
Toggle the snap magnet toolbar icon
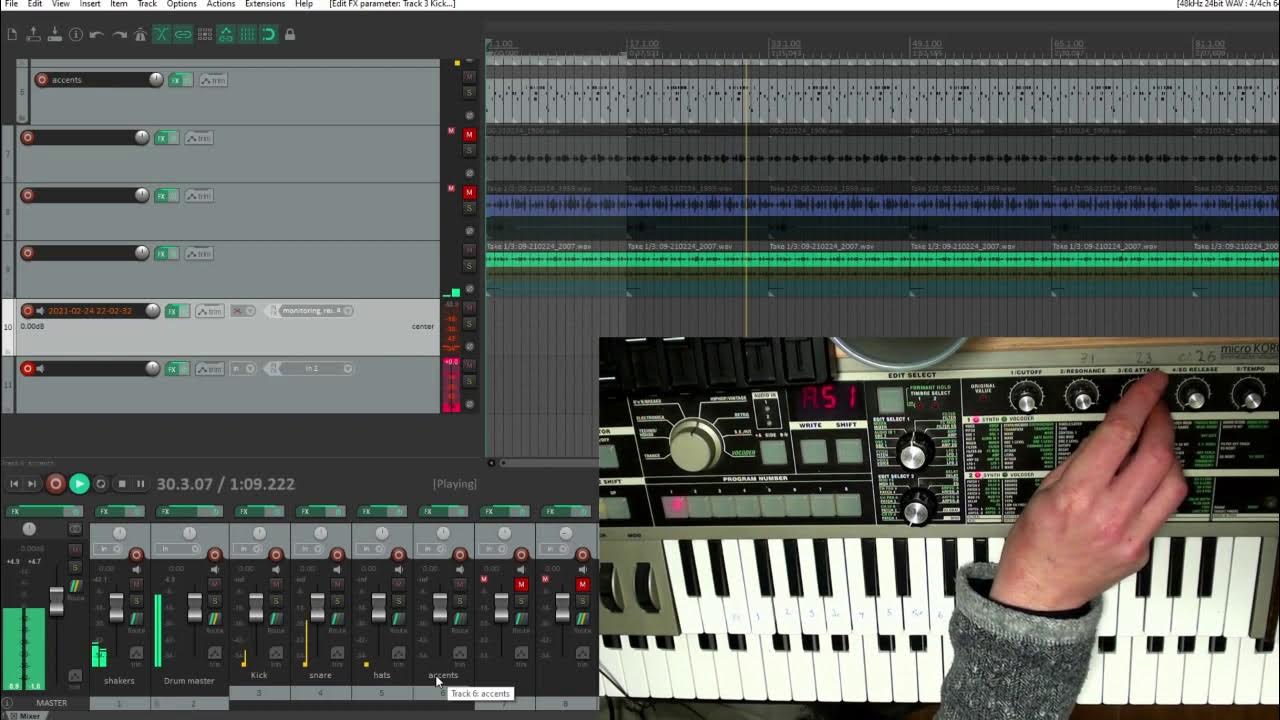tap(268, 34)
